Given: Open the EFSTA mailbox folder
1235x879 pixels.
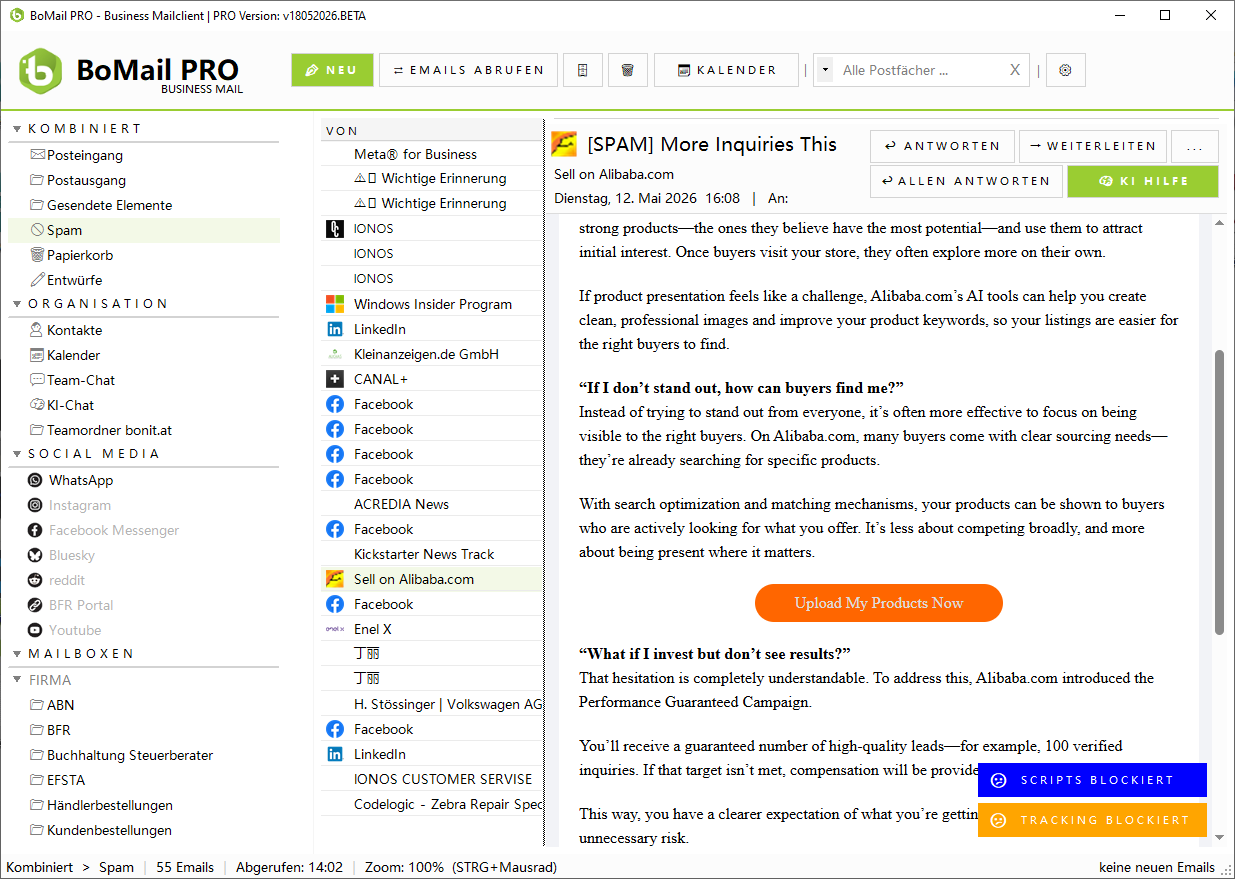Looking at the screenshot, I should coord(144,780).
